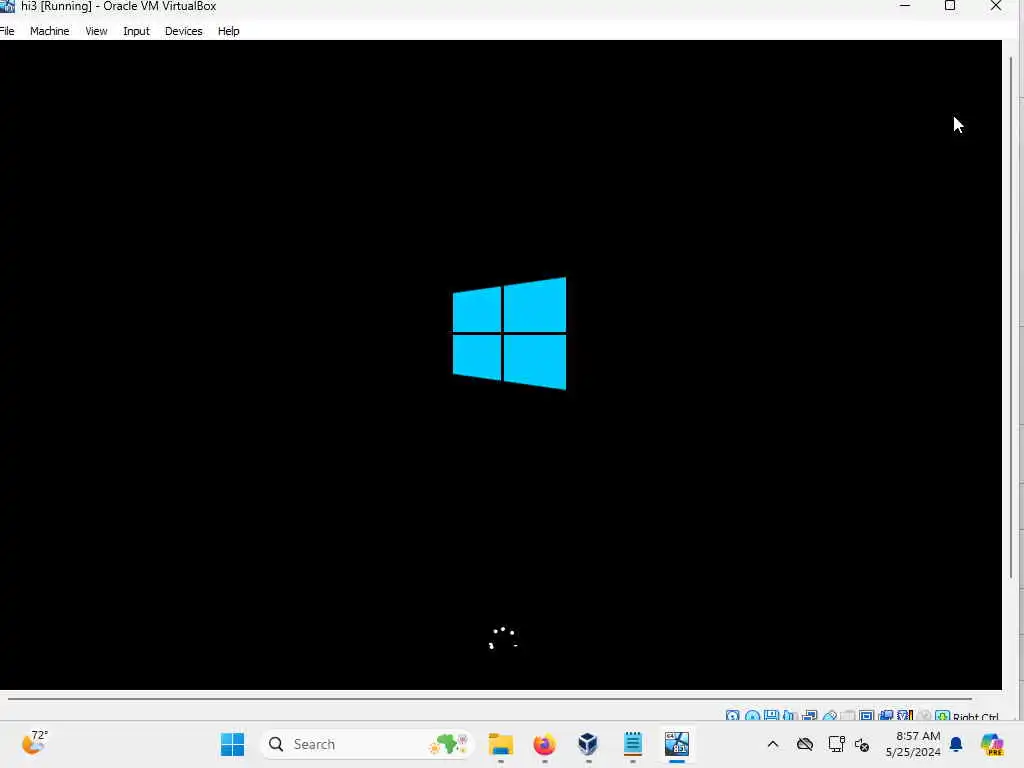
Task: Click the keyboard capture green arrow icon
Action: [942, 715]
